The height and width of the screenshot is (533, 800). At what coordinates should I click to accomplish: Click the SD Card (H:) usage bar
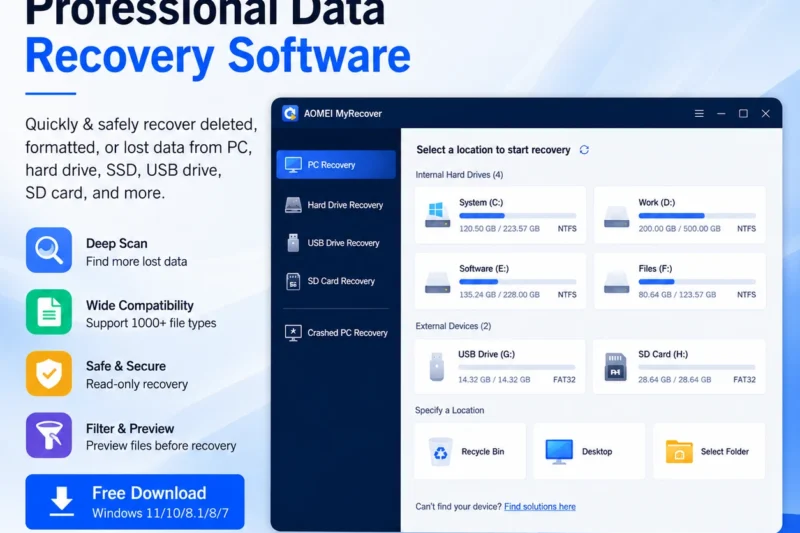(x=696, y=367)
